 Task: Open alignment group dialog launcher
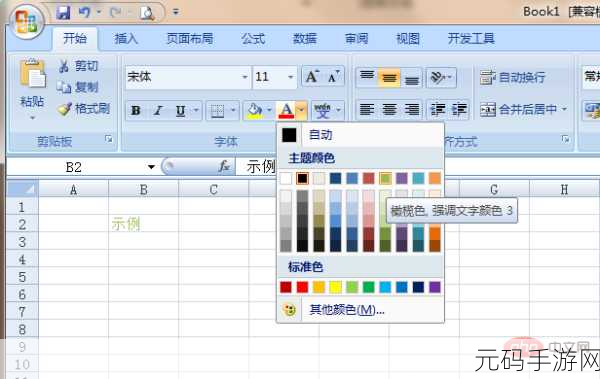pos(565,139)
